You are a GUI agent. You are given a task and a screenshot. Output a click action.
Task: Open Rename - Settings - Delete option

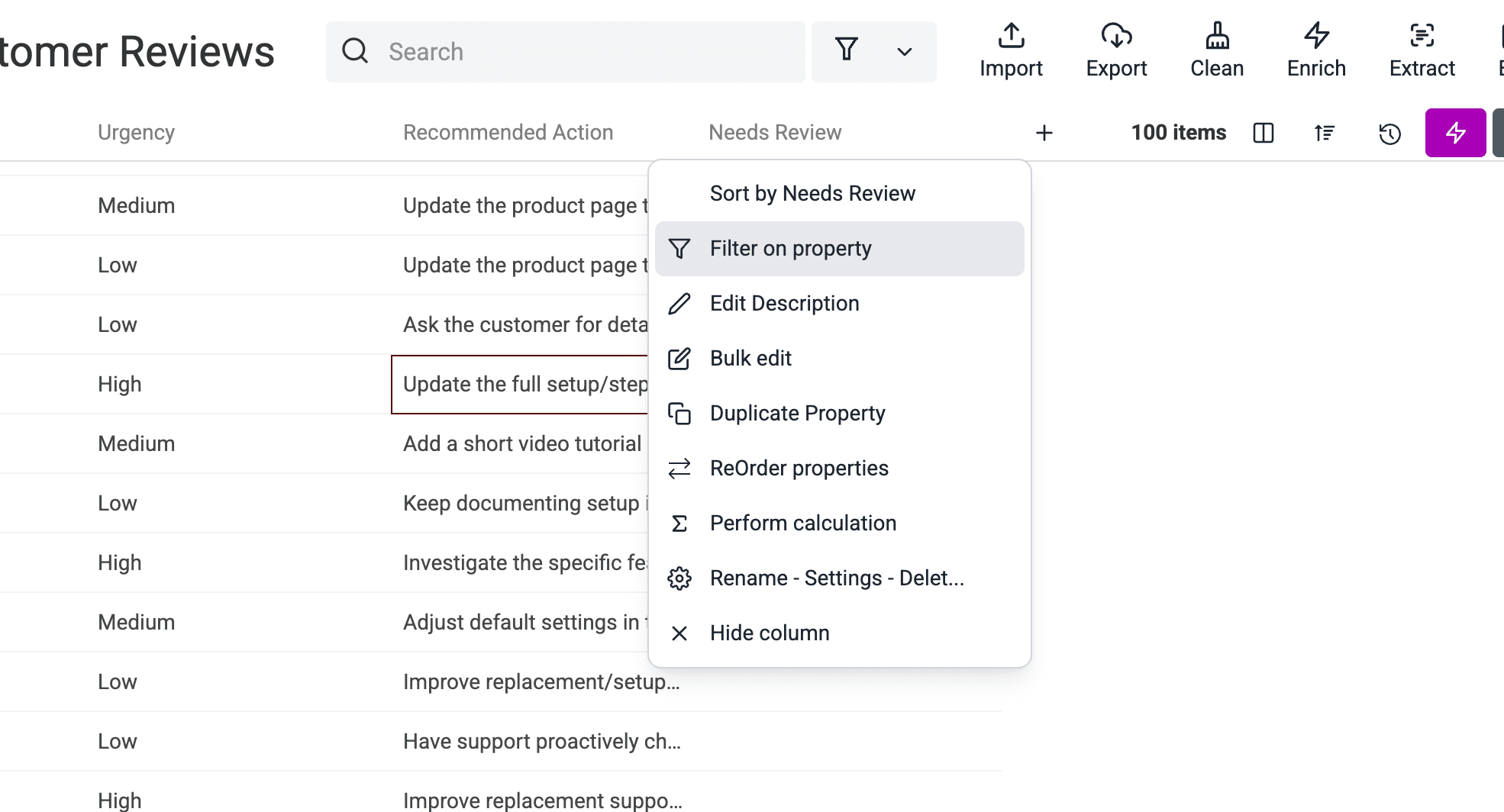839,578
